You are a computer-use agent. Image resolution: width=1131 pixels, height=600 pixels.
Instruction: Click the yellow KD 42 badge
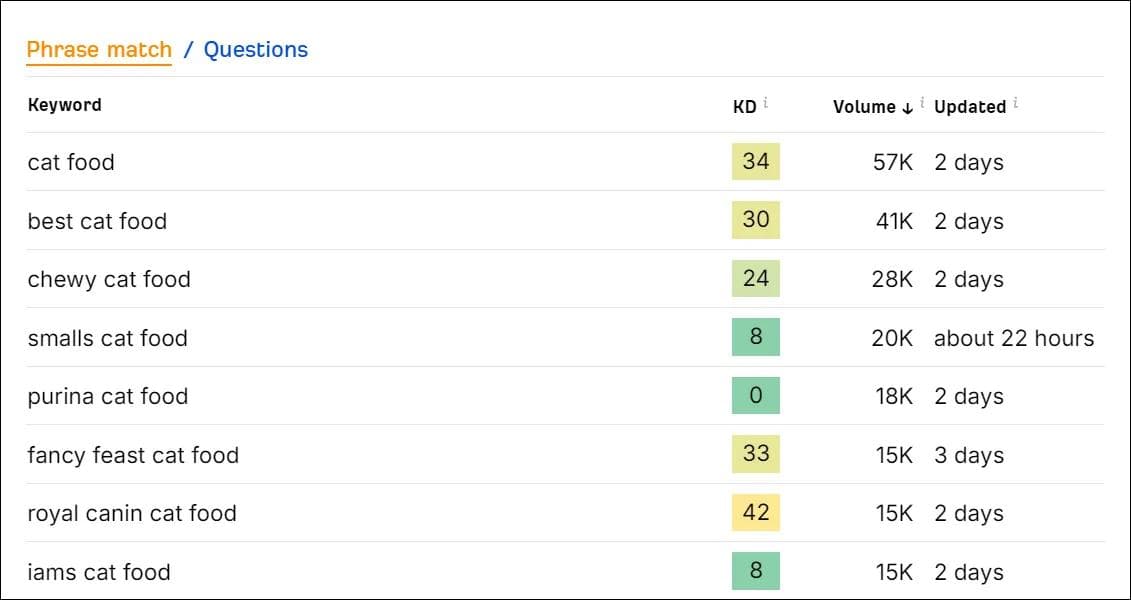[756, 513]
